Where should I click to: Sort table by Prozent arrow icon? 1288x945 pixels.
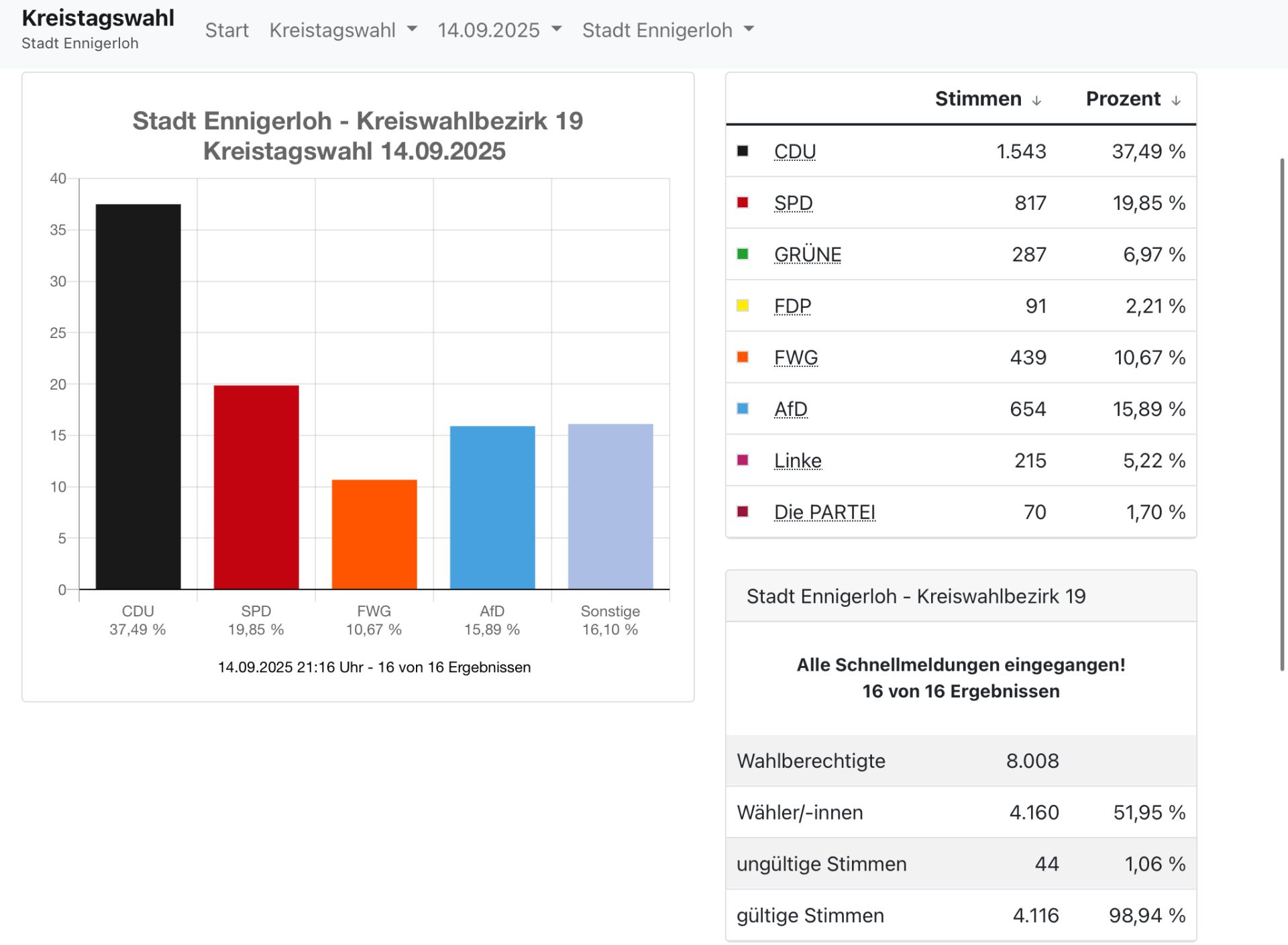[x=1175, y=101]
